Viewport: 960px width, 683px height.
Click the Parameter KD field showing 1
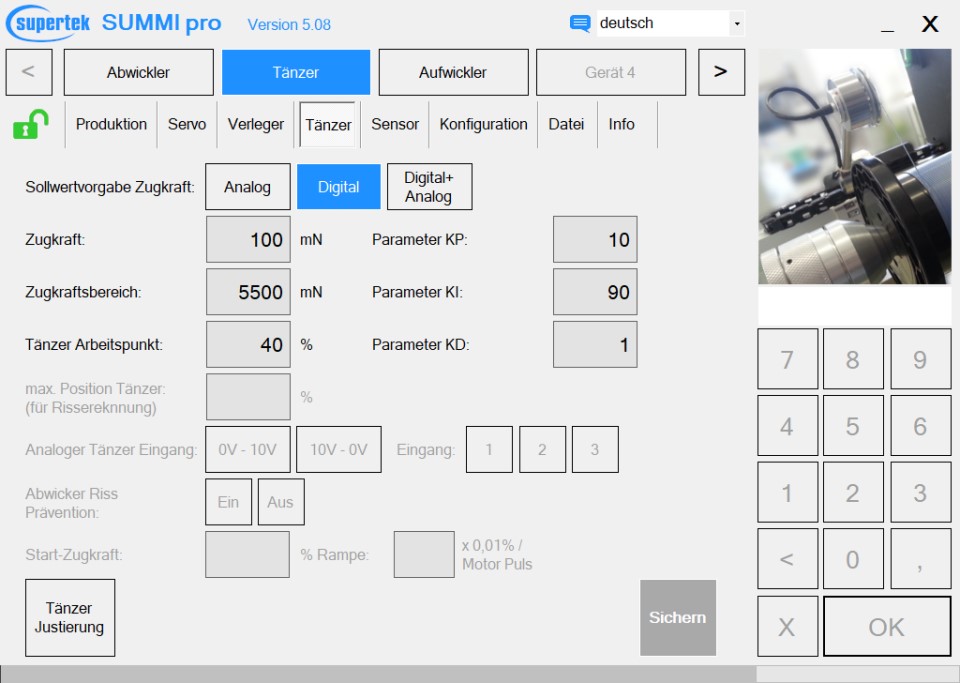(595, 345)
